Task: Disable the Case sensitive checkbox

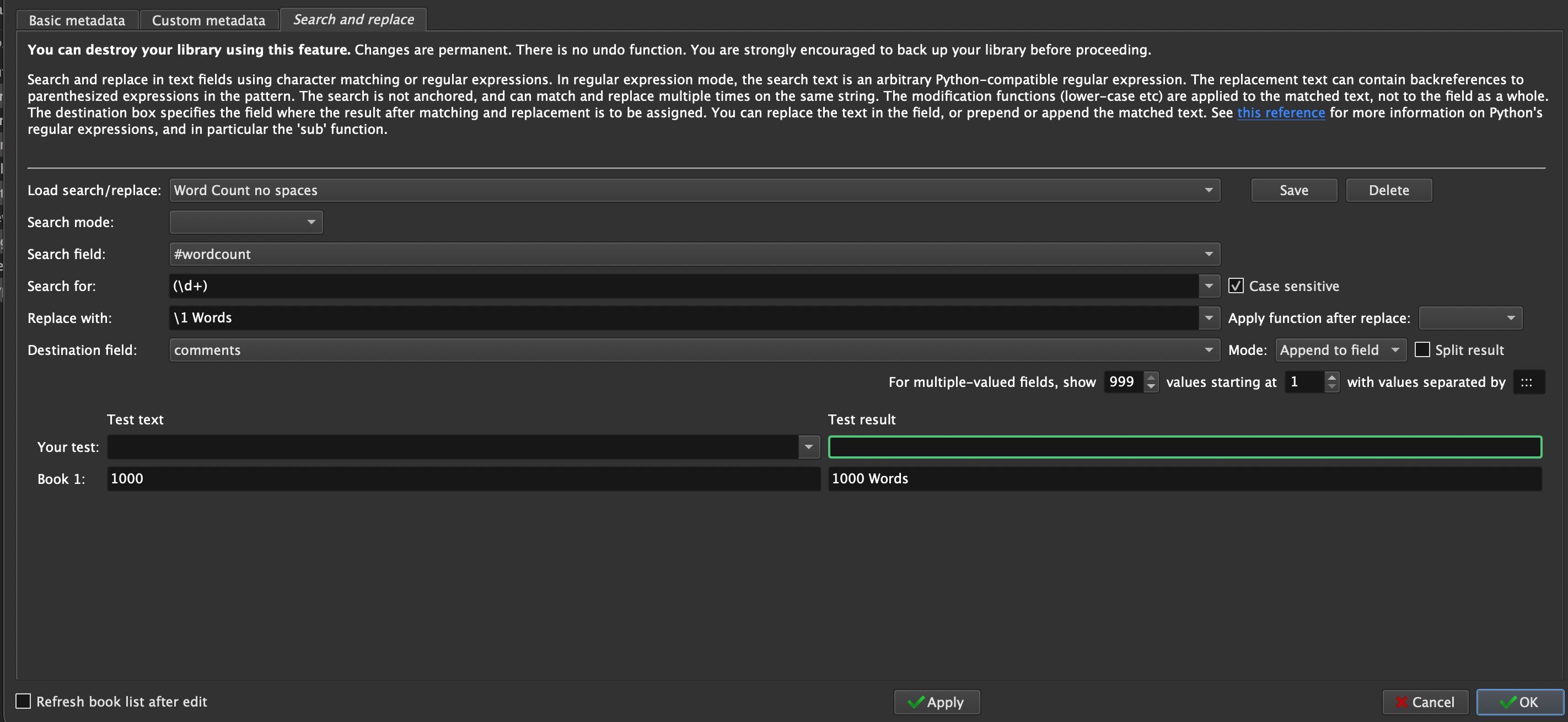Action: (1236, 286)
